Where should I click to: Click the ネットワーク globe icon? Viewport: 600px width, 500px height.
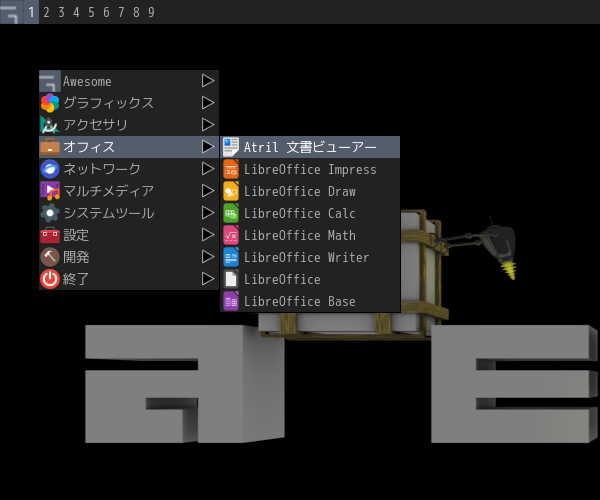[x=50, y=169]
